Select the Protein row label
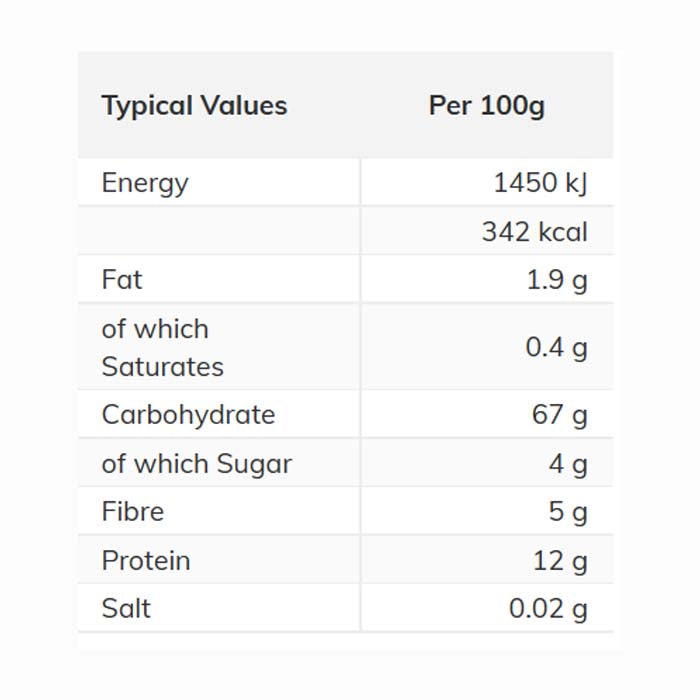This screenshot has width=700, height=700. pos(146,561)
